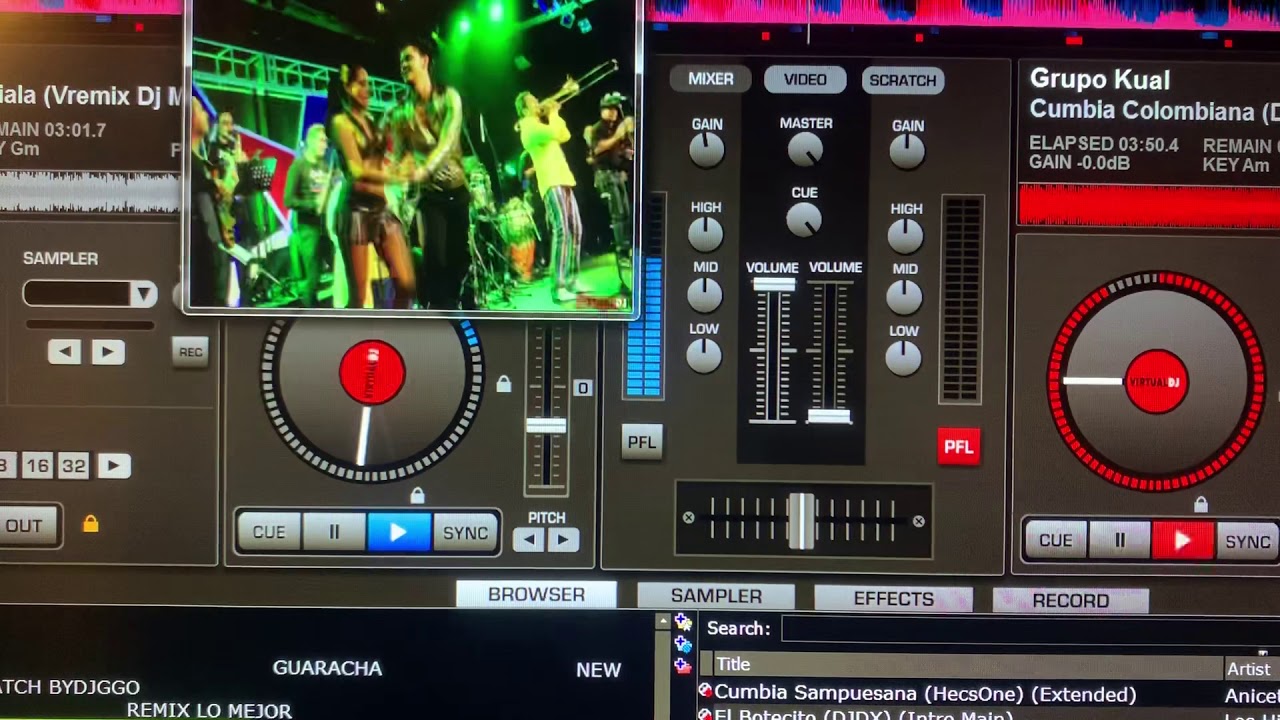Image resolution: width=1280 pixels, height=720 pixels.
Task: Open the RECORD tab
Action: [x=1070, y=601]
